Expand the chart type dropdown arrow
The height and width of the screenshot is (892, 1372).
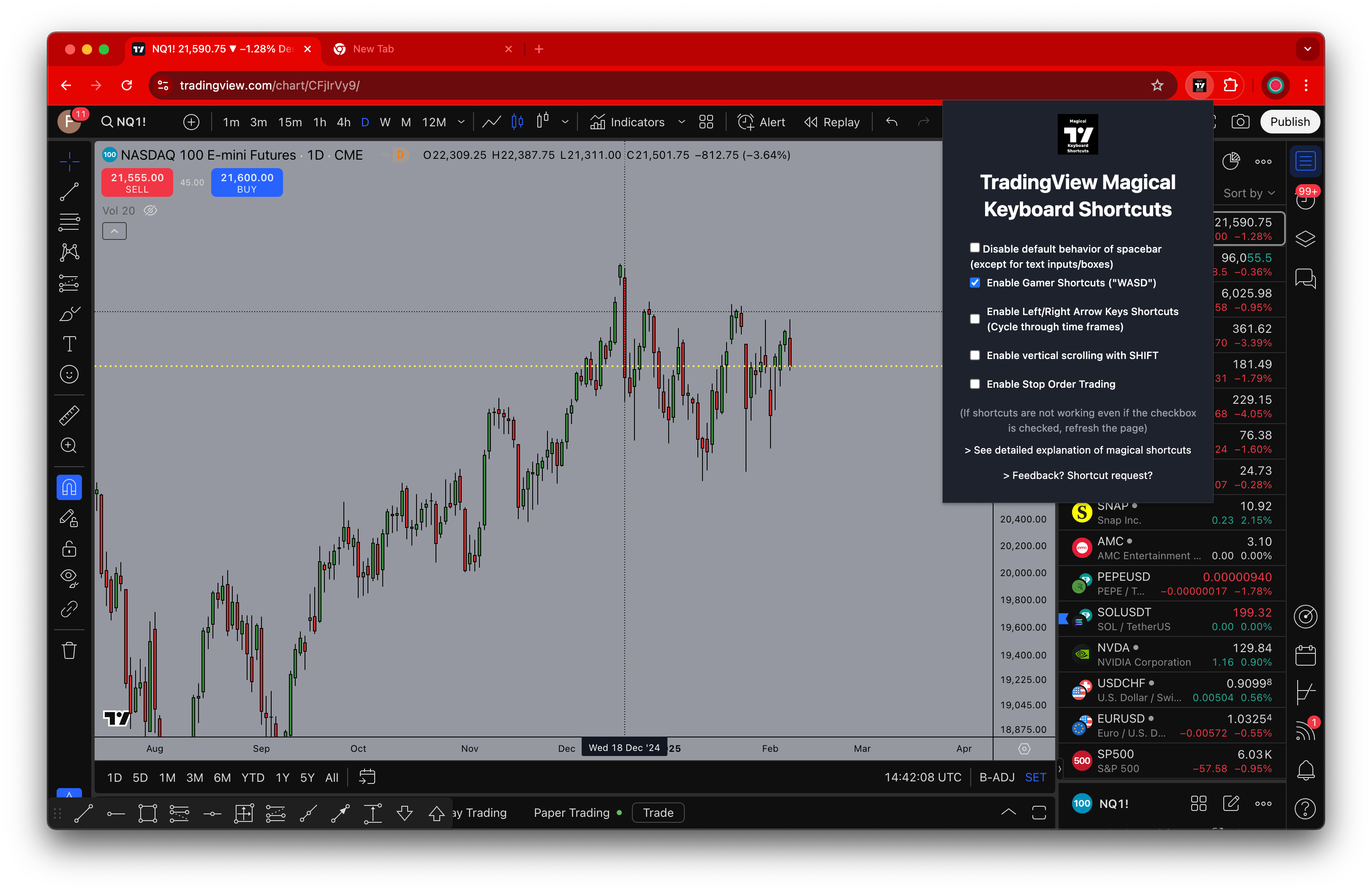565,122
